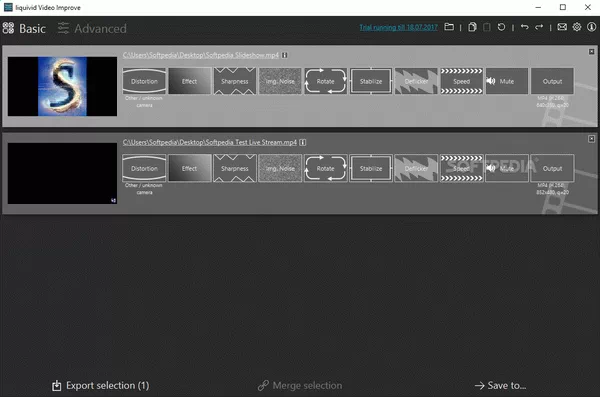Click Export selection (1)

pyautogui.click(x=101, y=386)
